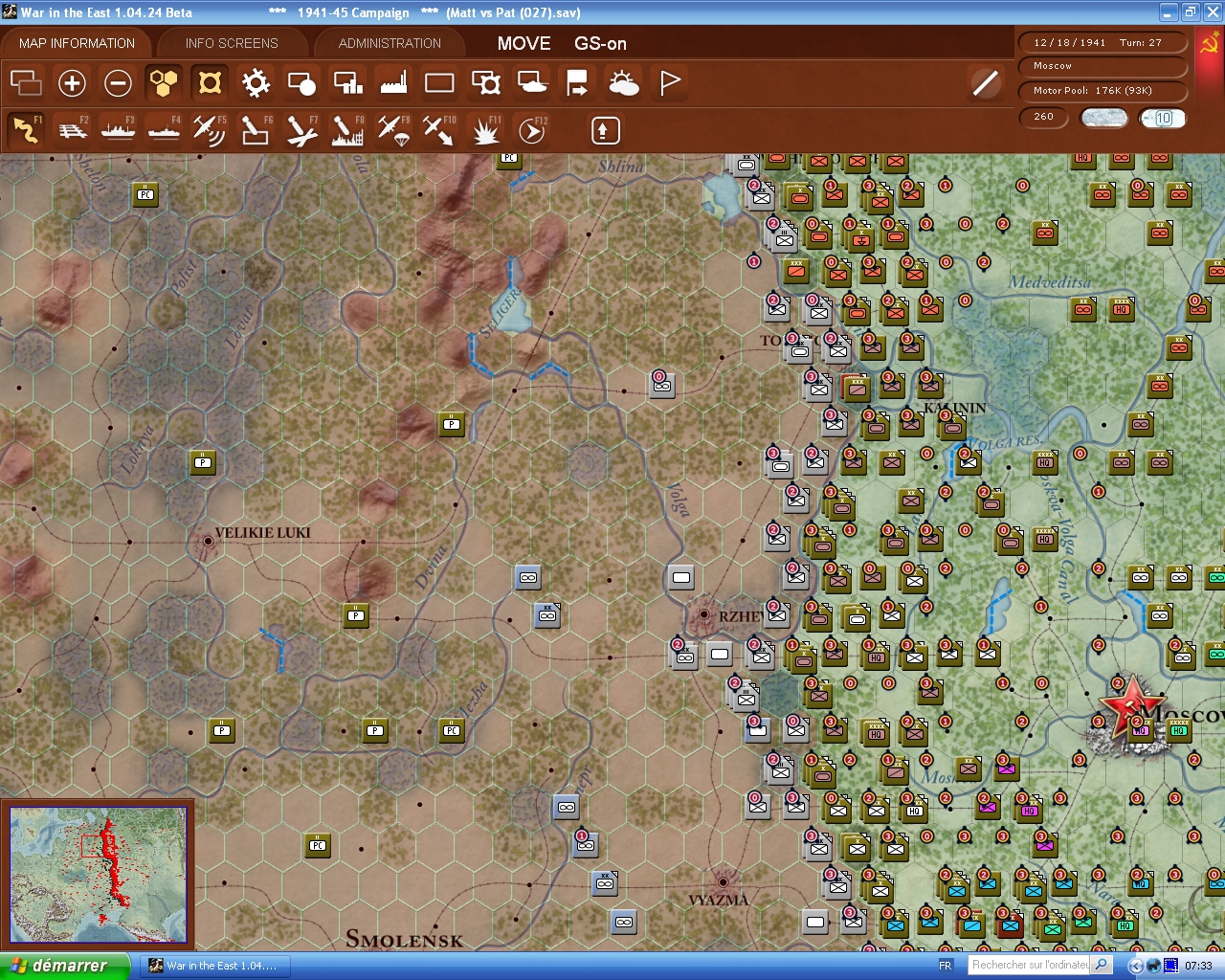
Task: Click the Moscow location field
Action: click(x=1103, y=66)
